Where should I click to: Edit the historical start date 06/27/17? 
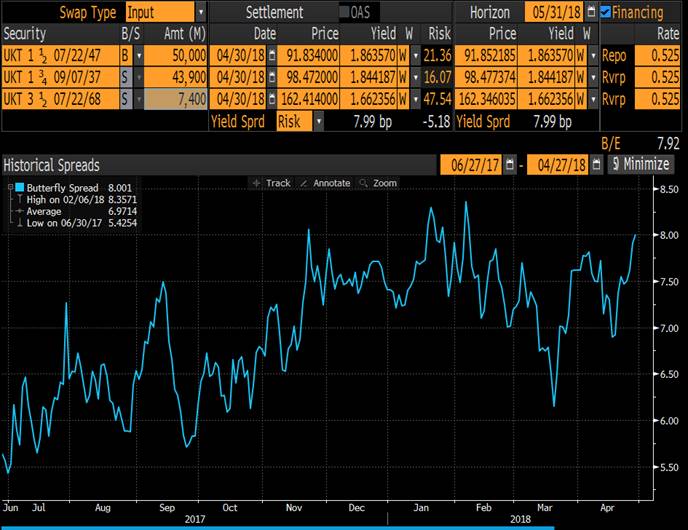(471, 165)
